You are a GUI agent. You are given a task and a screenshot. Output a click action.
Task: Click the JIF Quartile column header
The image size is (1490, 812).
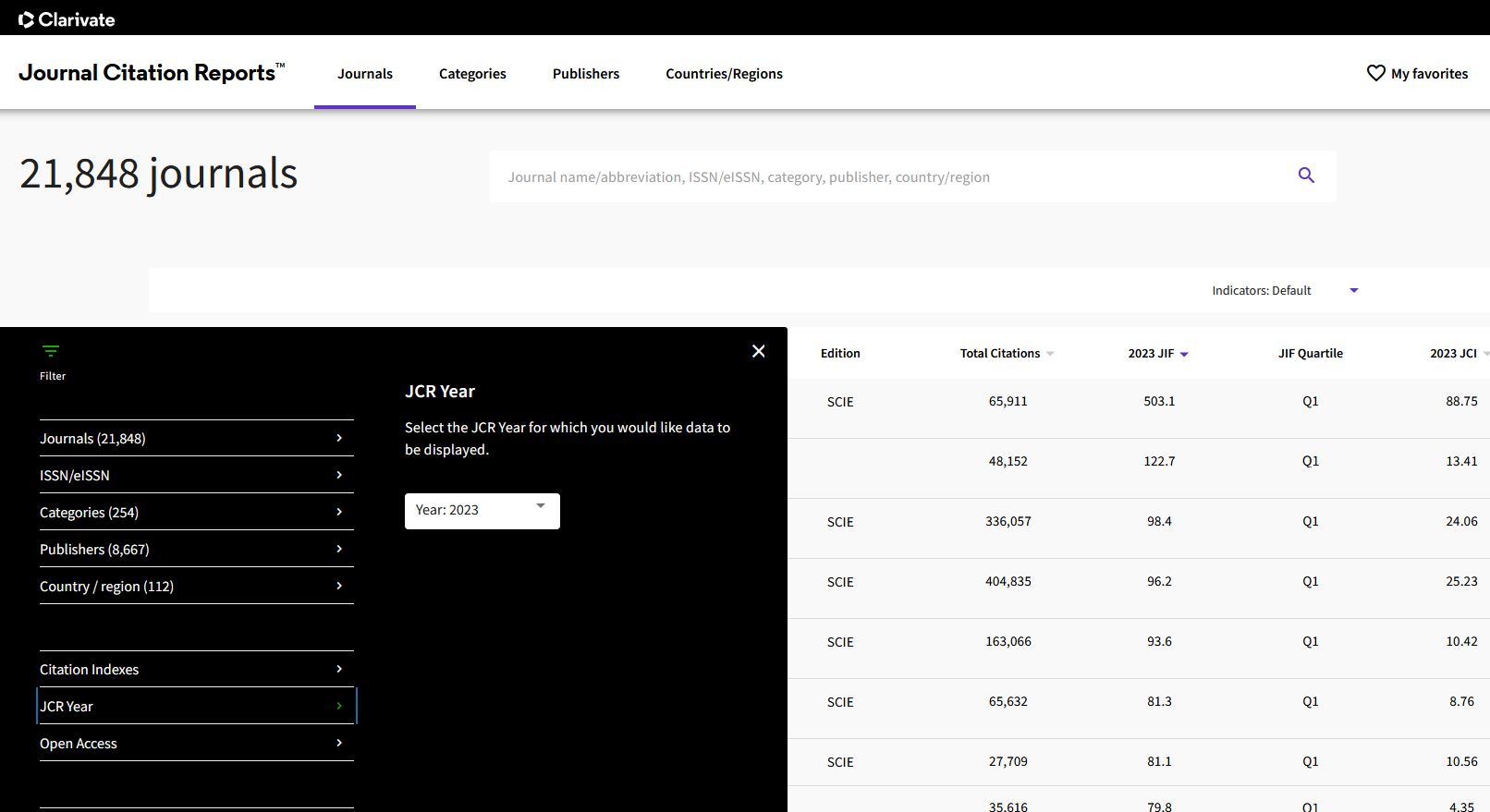tap(1311, 353)
